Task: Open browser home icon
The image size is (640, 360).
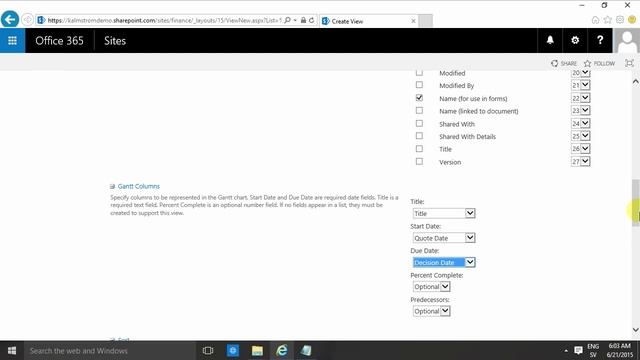Action: point(595,20)
